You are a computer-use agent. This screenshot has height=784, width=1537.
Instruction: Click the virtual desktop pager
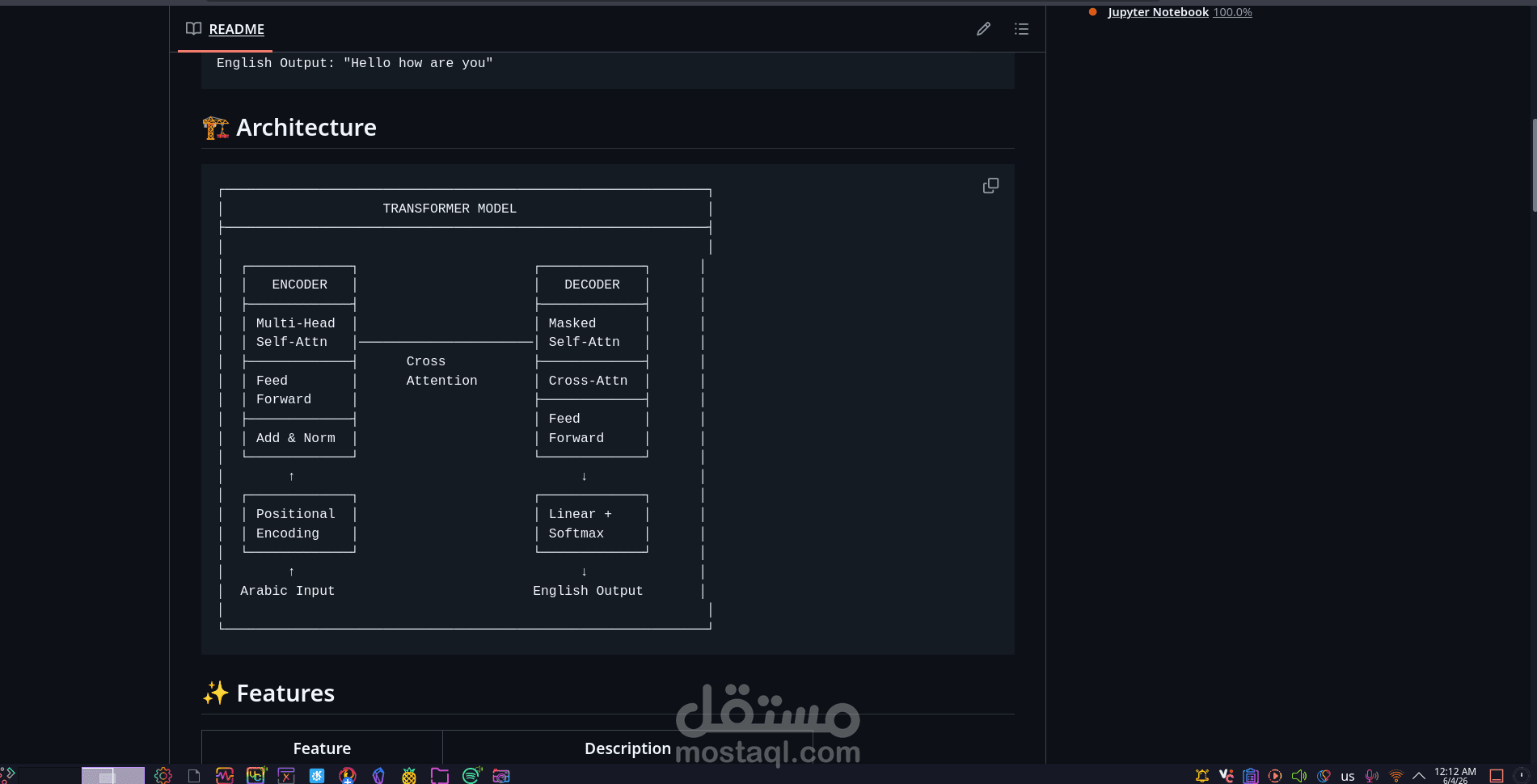pyautogui.click(x=113, y=775)
